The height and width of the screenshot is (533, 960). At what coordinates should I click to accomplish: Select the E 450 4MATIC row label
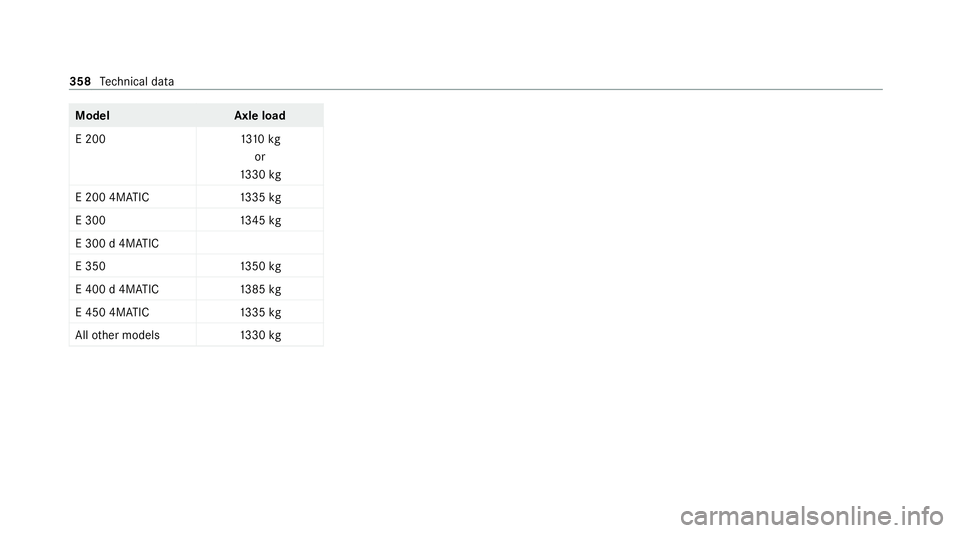coord(112,312)
